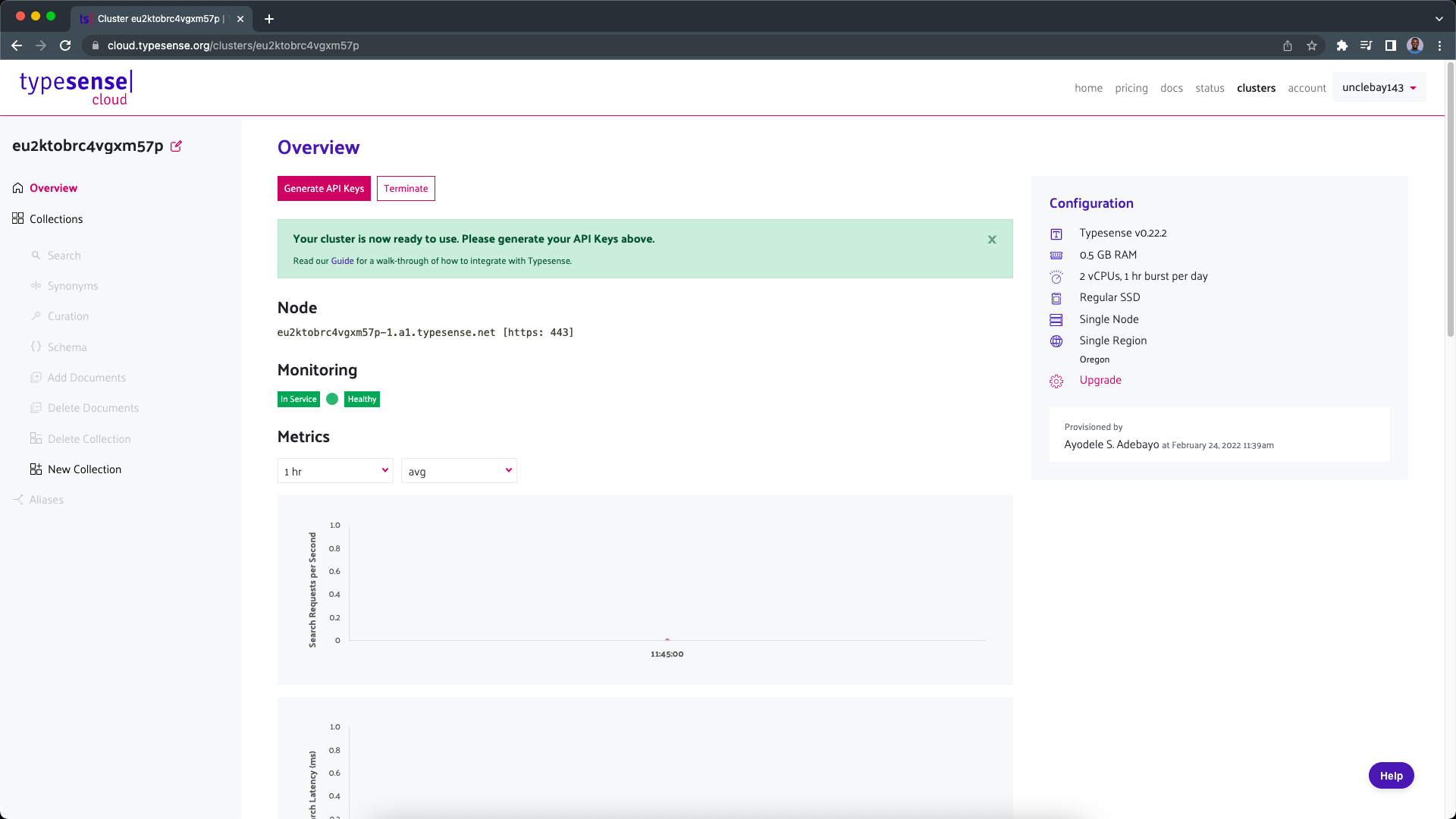Open the browser media control icon
The image size is (1456, 819).
1366,45
